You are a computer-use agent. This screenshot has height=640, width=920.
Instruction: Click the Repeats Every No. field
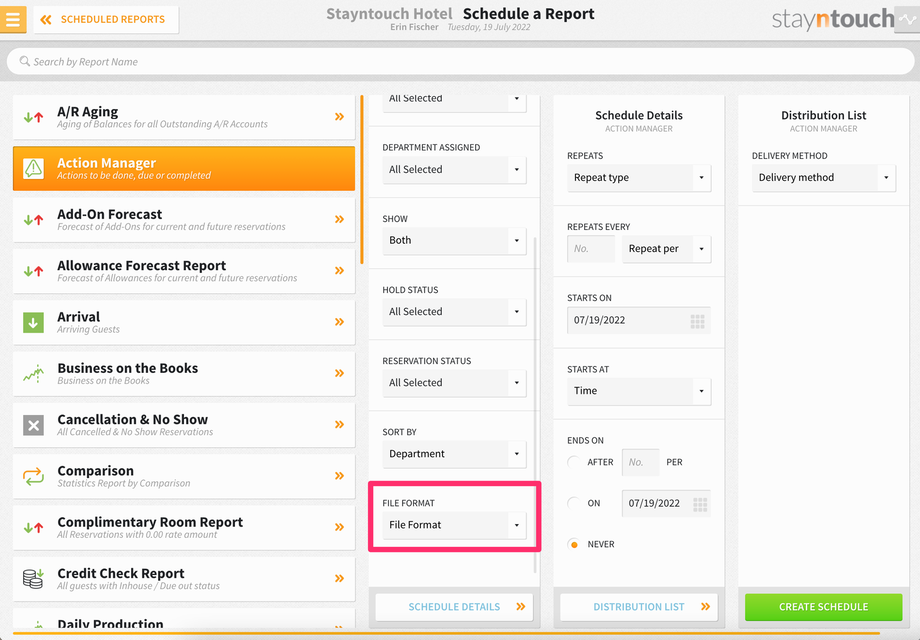click(x=591, y=249)
